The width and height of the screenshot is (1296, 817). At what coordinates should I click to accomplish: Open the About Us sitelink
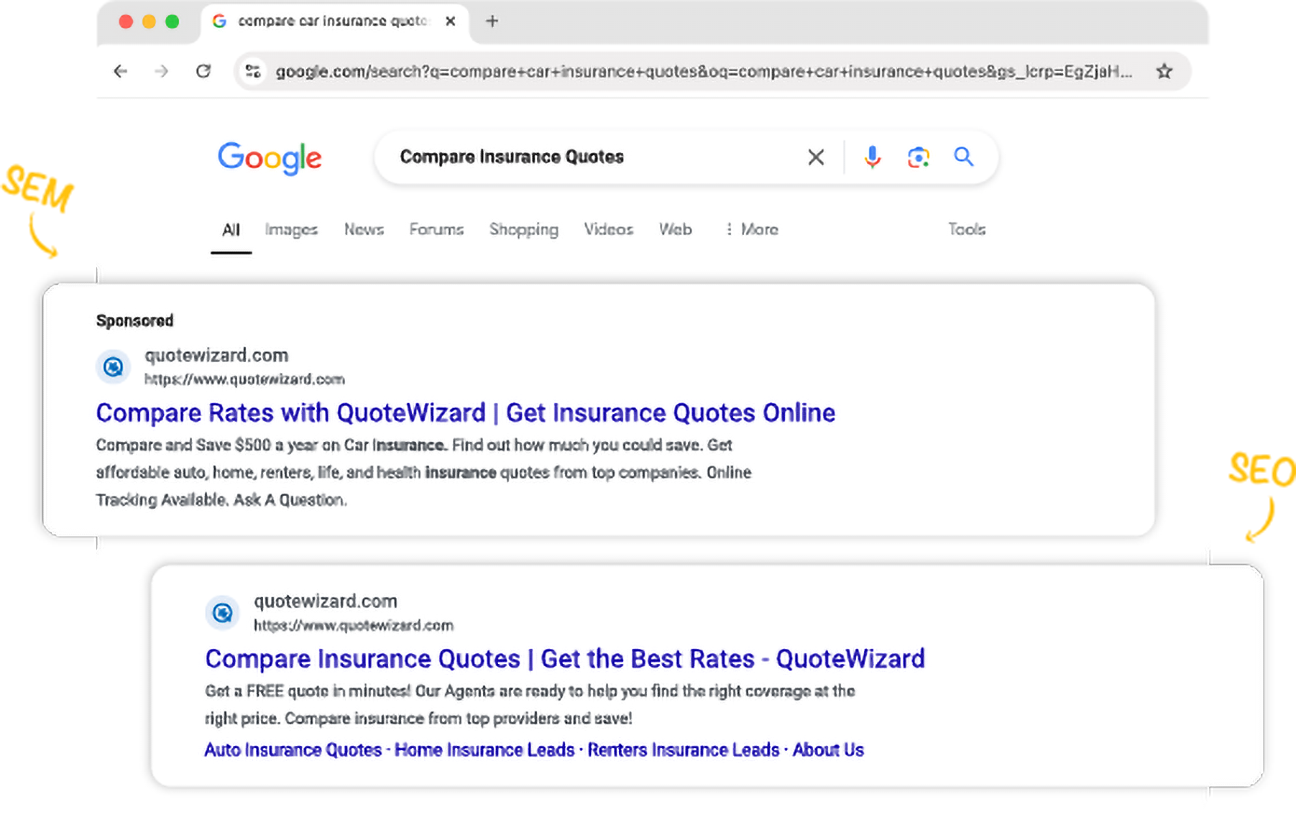(828, 750)
